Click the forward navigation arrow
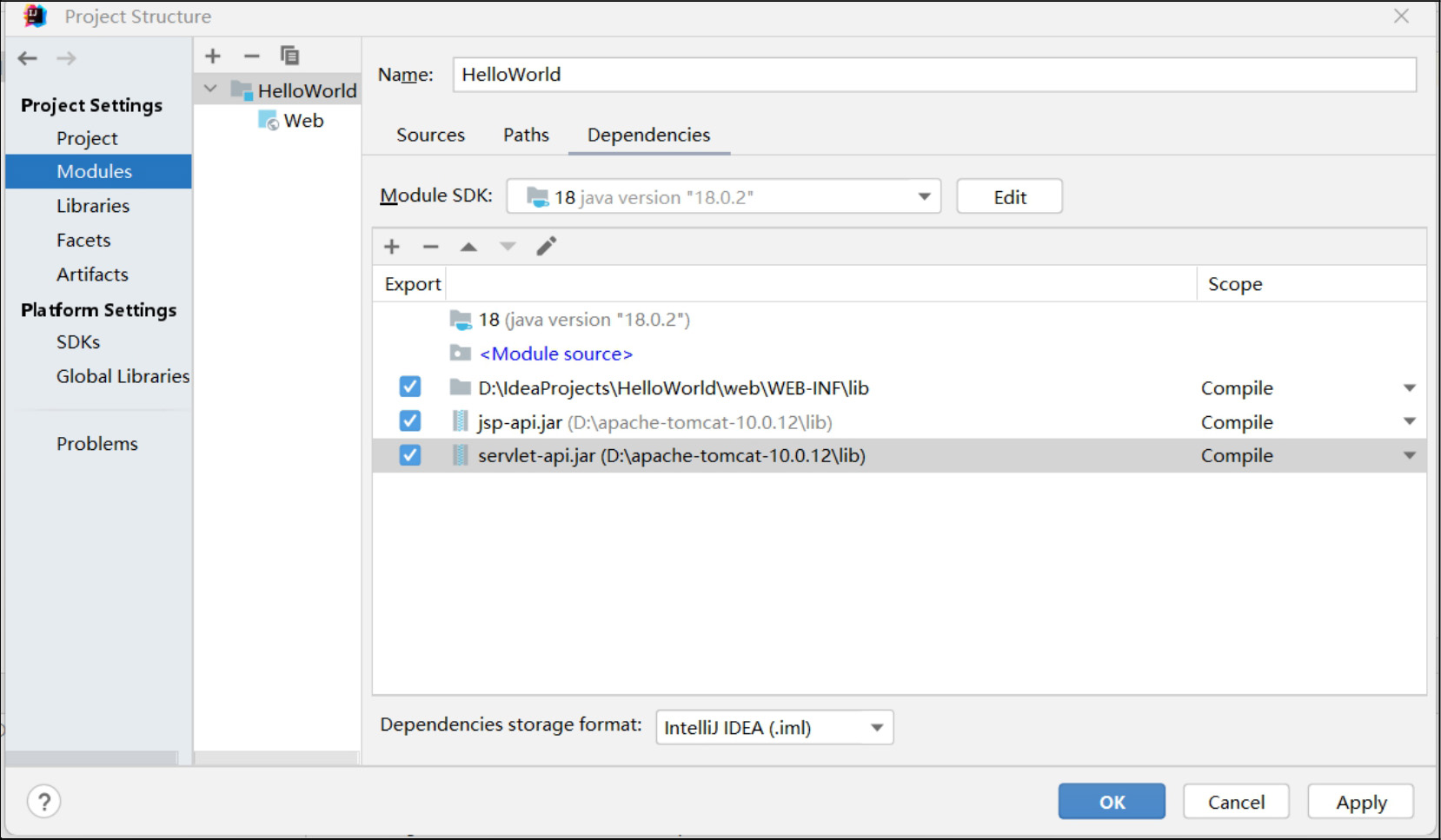The image size is (1441, 840). [x=66, y=58]
